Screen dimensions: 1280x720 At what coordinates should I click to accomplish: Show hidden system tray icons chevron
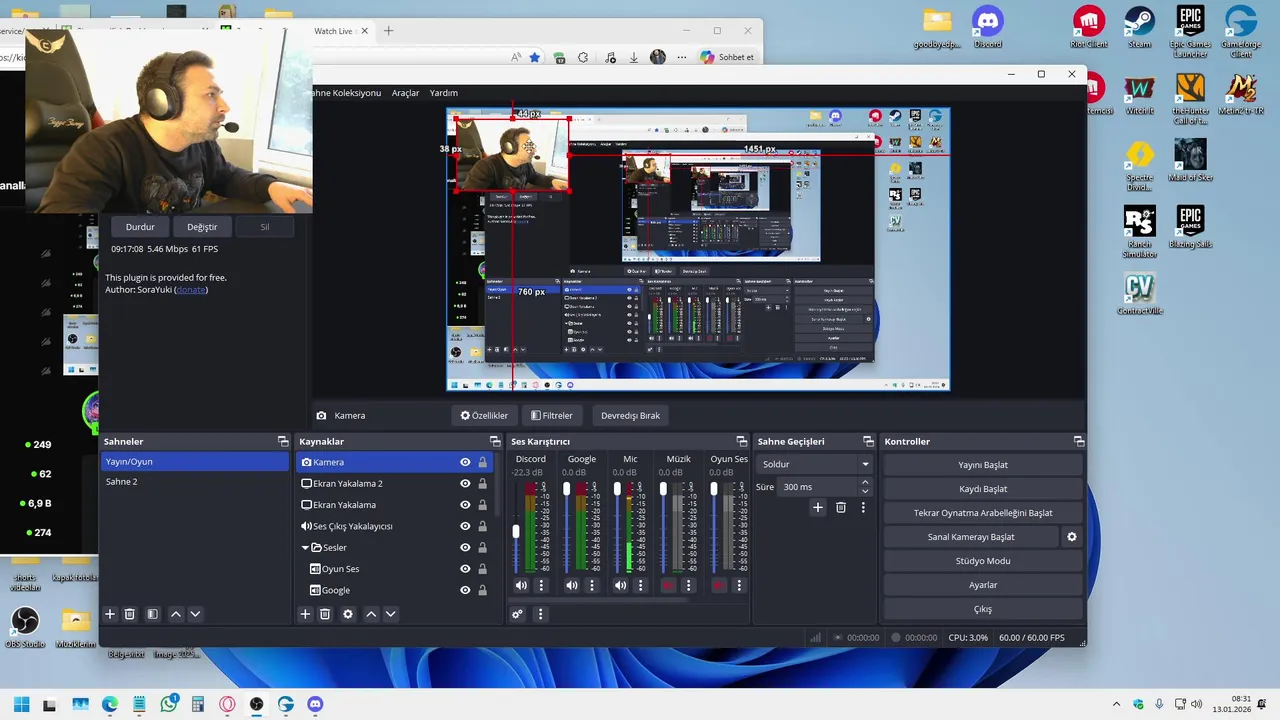coord(1116,704)
